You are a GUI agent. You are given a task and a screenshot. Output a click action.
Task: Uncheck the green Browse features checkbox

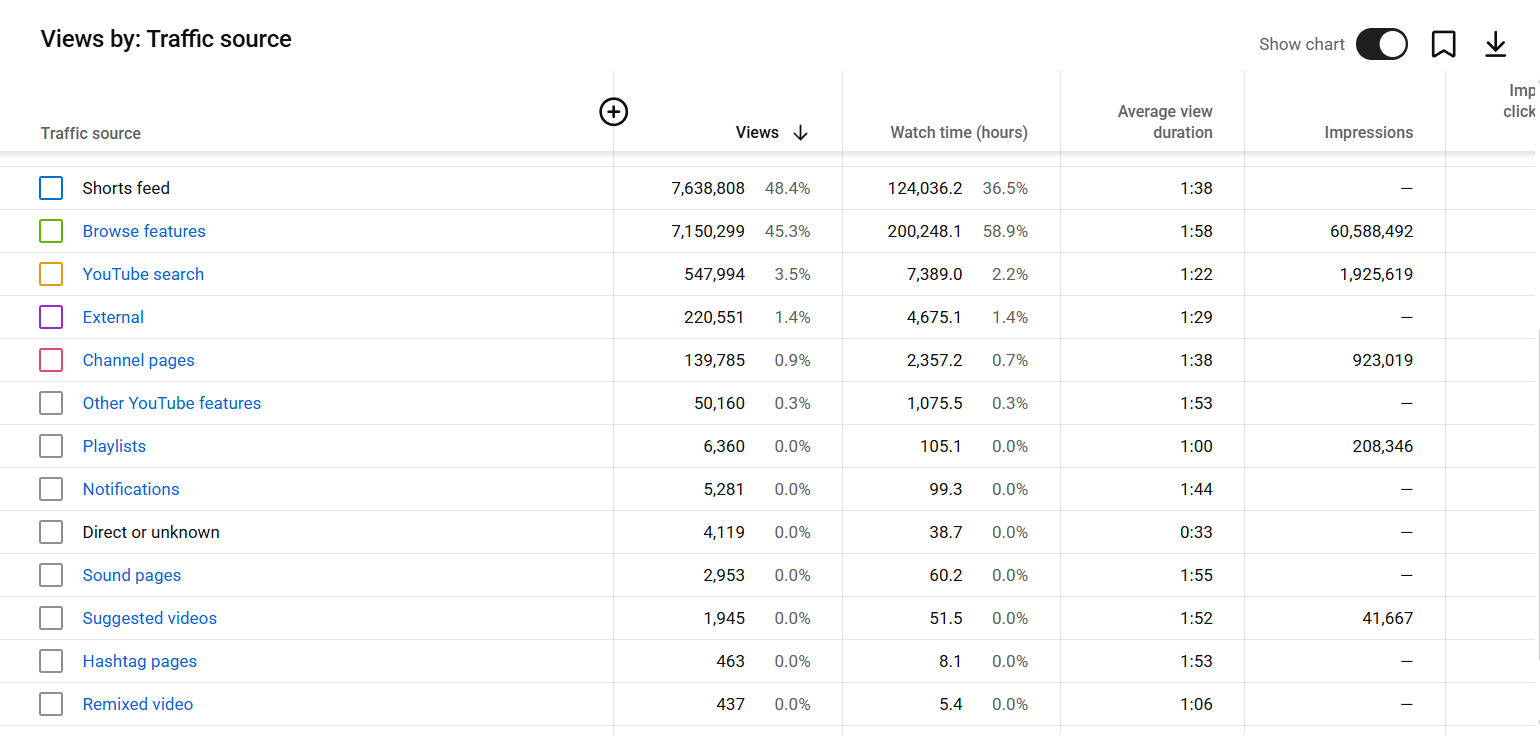pyautogui.click(x=51, y=231)
